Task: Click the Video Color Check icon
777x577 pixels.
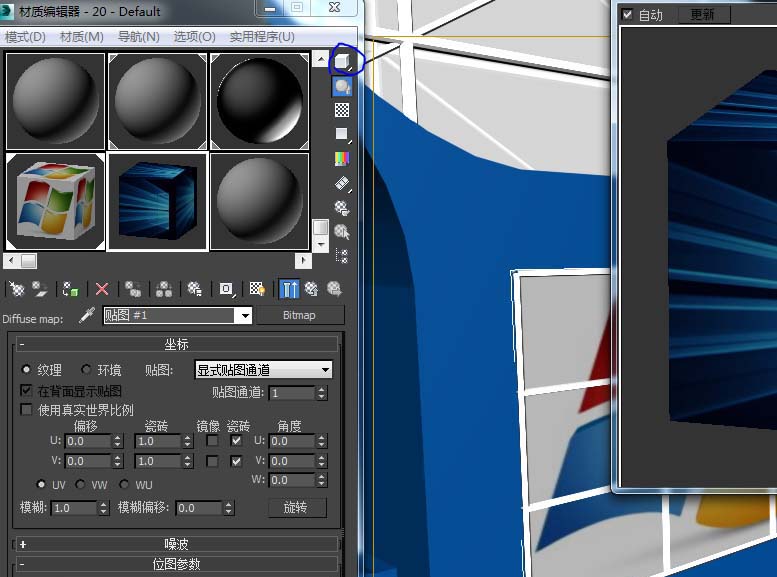Action: (342, 159)
